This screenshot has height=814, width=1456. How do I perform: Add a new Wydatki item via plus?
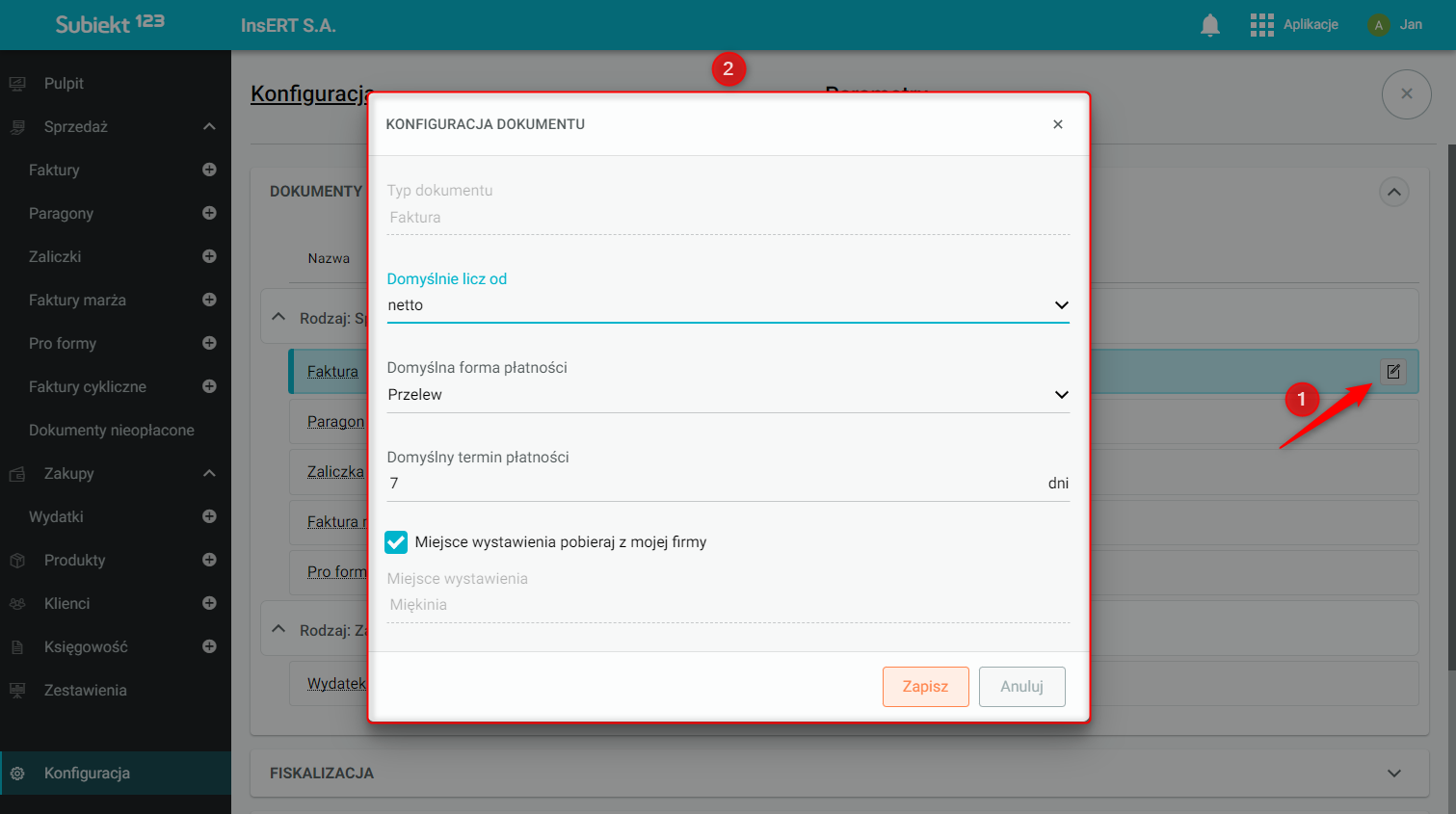(x=209, y=516)
